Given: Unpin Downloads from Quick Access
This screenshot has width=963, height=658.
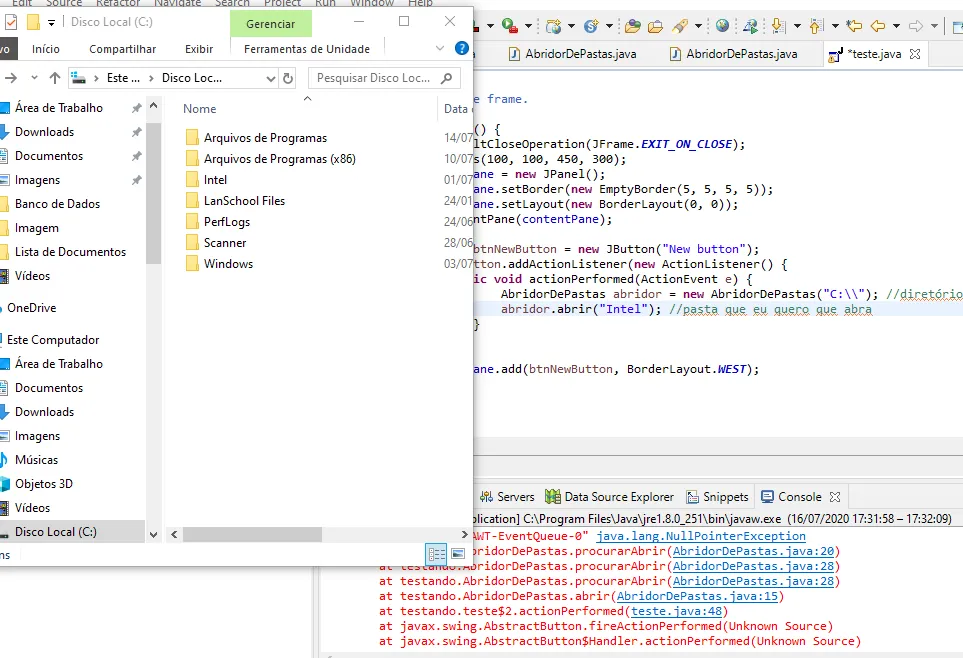Looking at the screenshot, I should (136, 132).
